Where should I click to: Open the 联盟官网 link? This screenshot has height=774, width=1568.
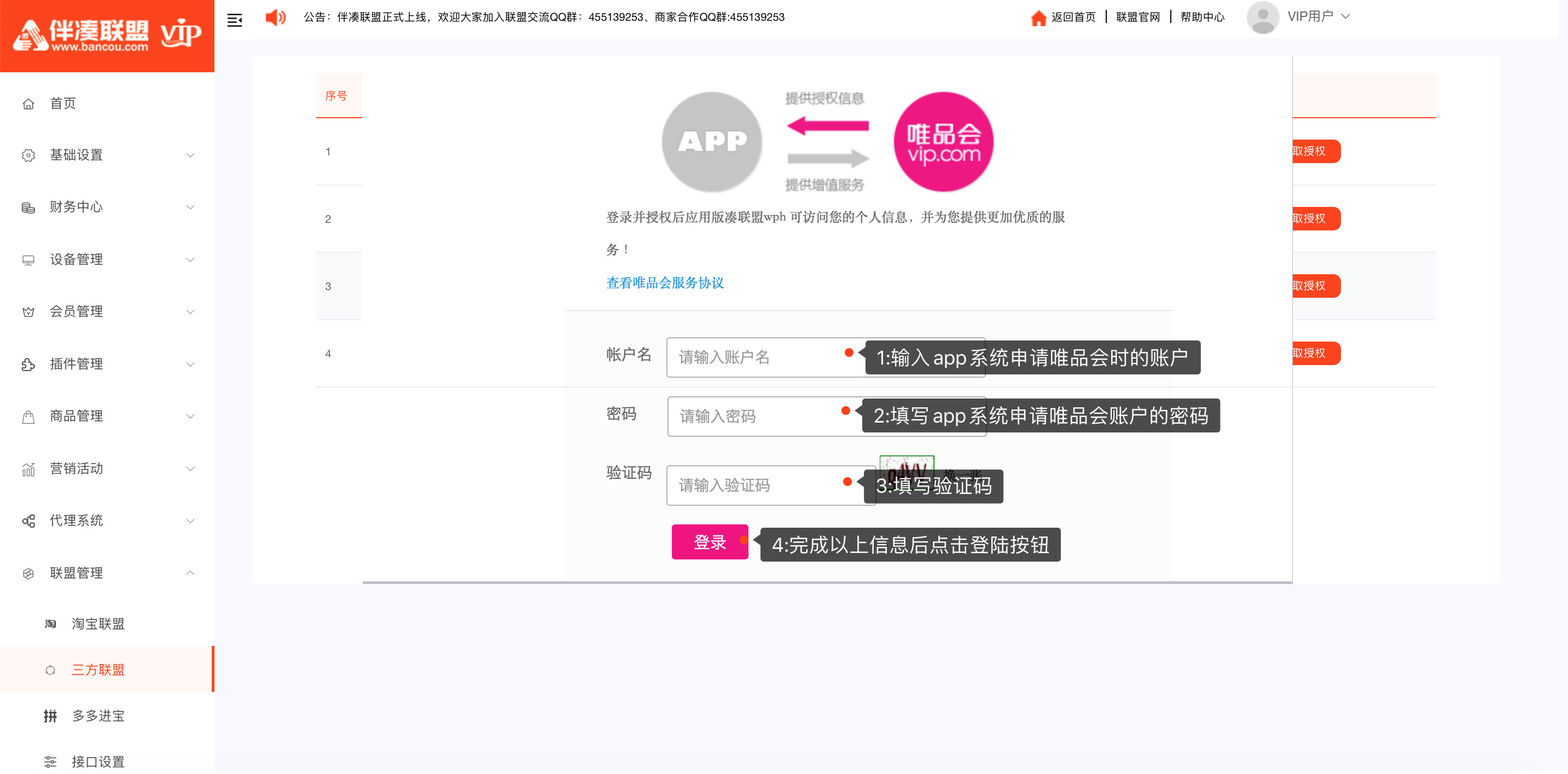point(1137,17)
